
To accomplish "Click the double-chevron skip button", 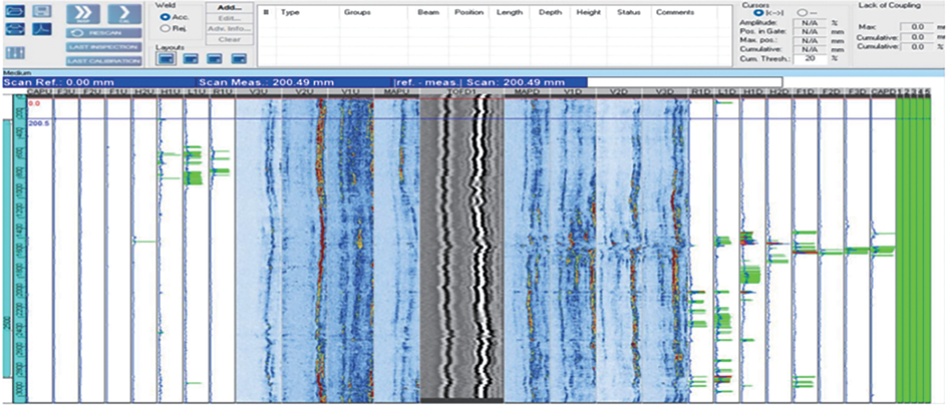I will [83, 13].
